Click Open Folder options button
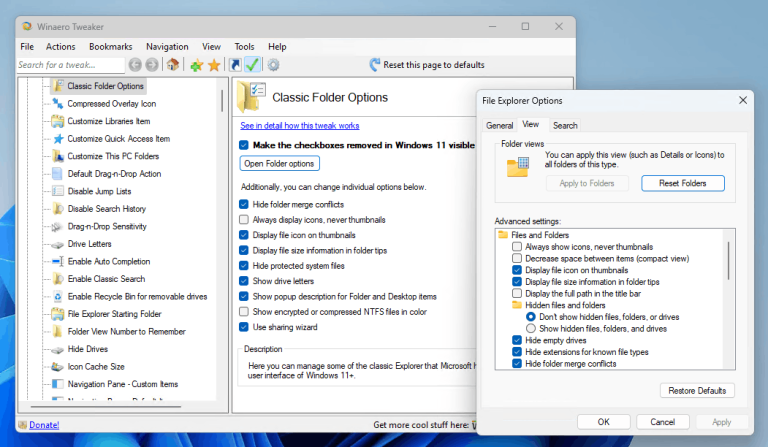Image resolution: width=768 pixels, height=447 pixels. (279, 164)
